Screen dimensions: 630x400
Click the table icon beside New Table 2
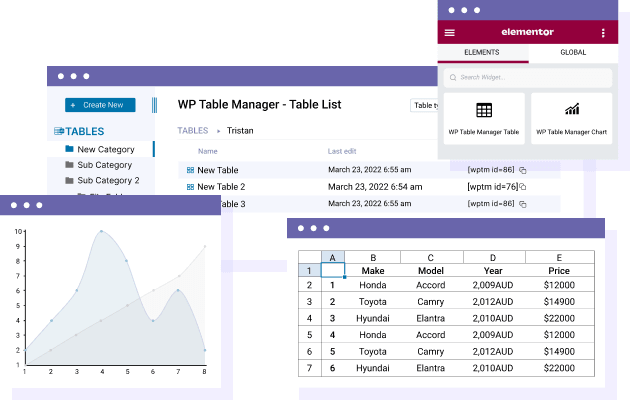(x=190, y=187)
